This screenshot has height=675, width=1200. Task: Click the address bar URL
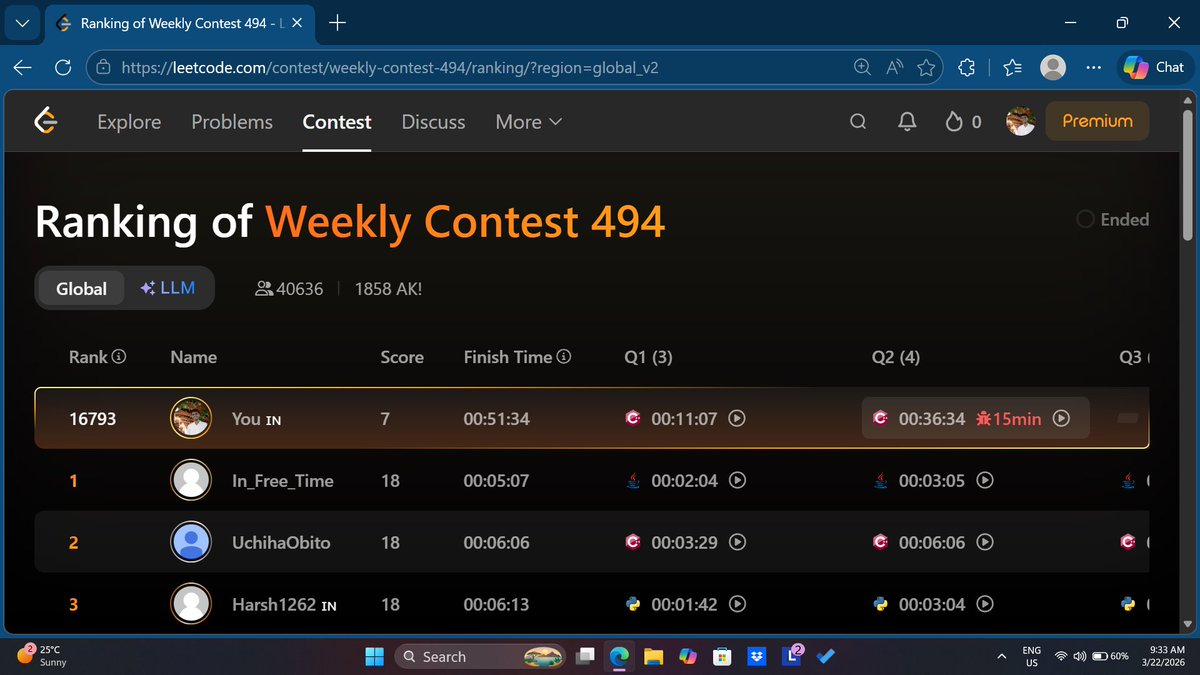pos(390,68)
